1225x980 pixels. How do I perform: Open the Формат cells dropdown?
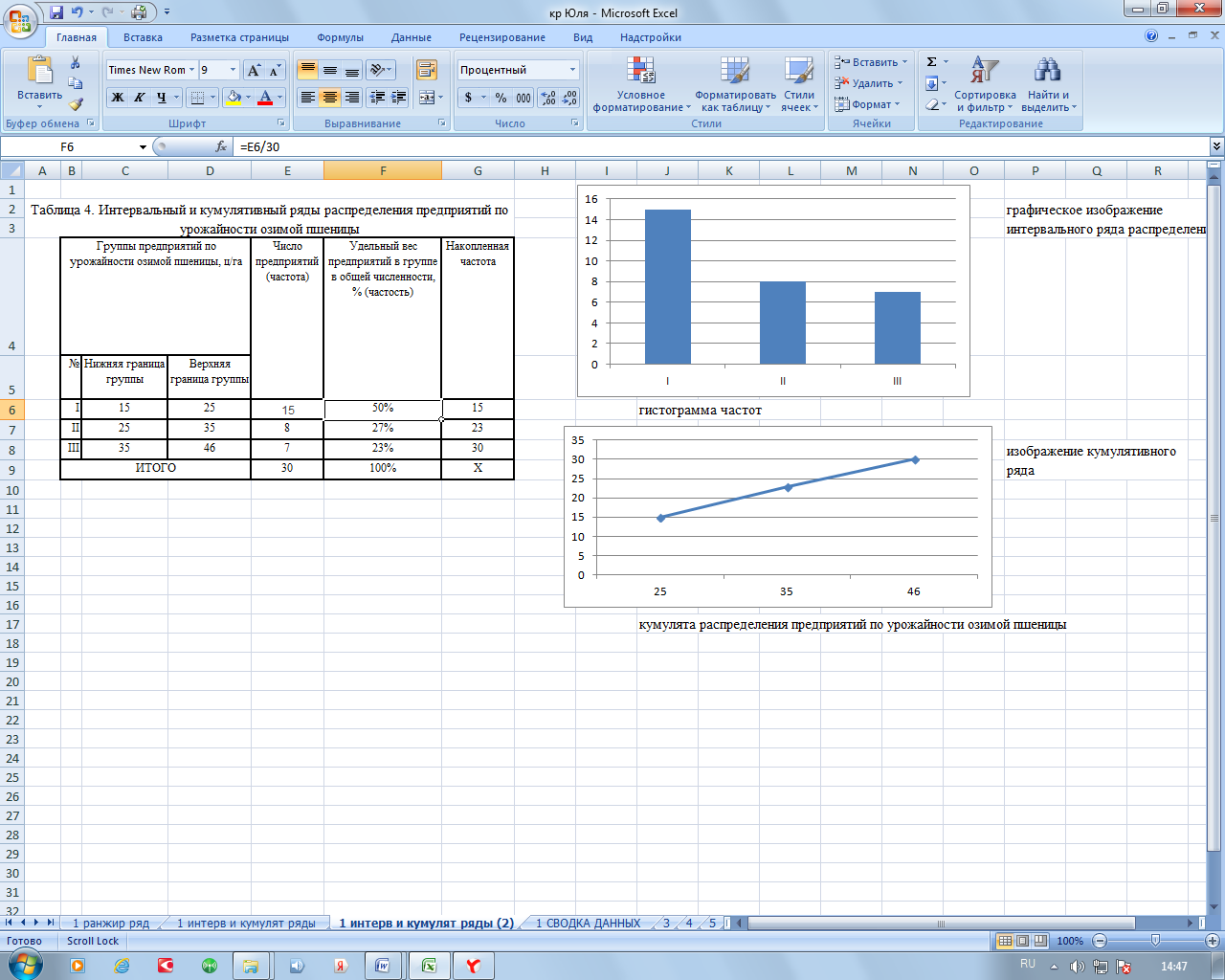869,104
